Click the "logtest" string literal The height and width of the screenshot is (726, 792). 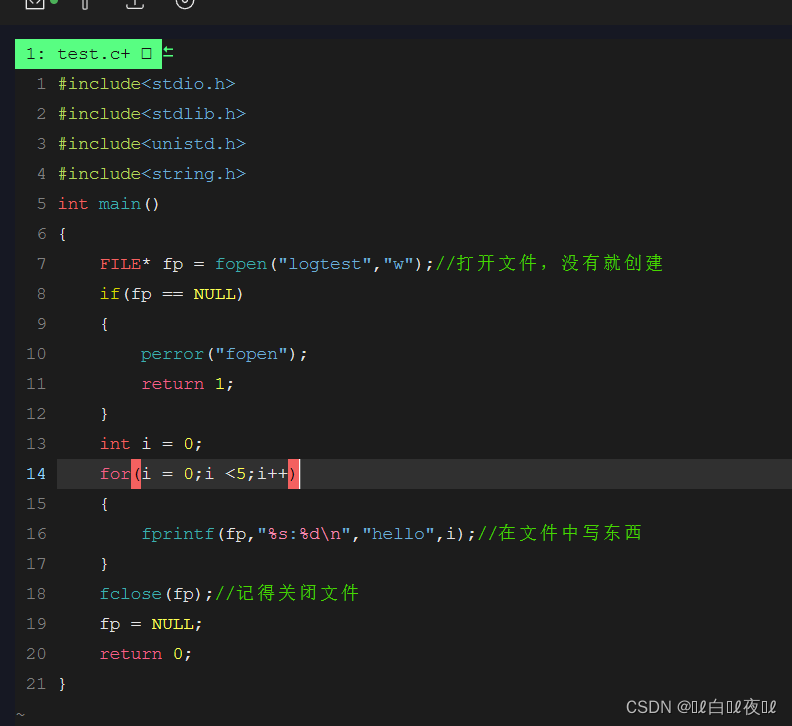(326, 264)
